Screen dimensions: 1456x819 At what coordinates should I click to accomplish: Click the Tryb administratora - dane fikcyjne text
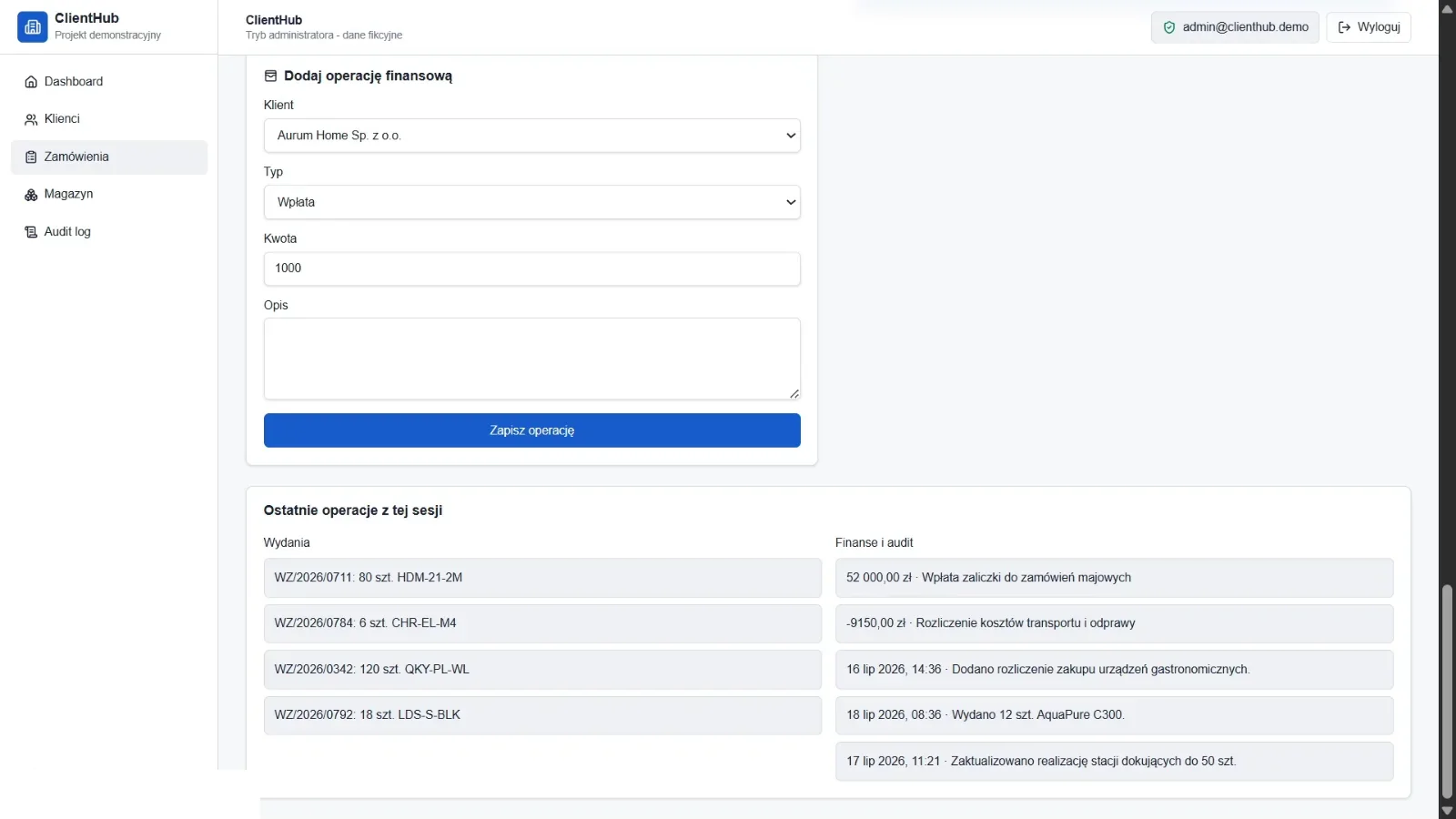click(x=324, y=35)
